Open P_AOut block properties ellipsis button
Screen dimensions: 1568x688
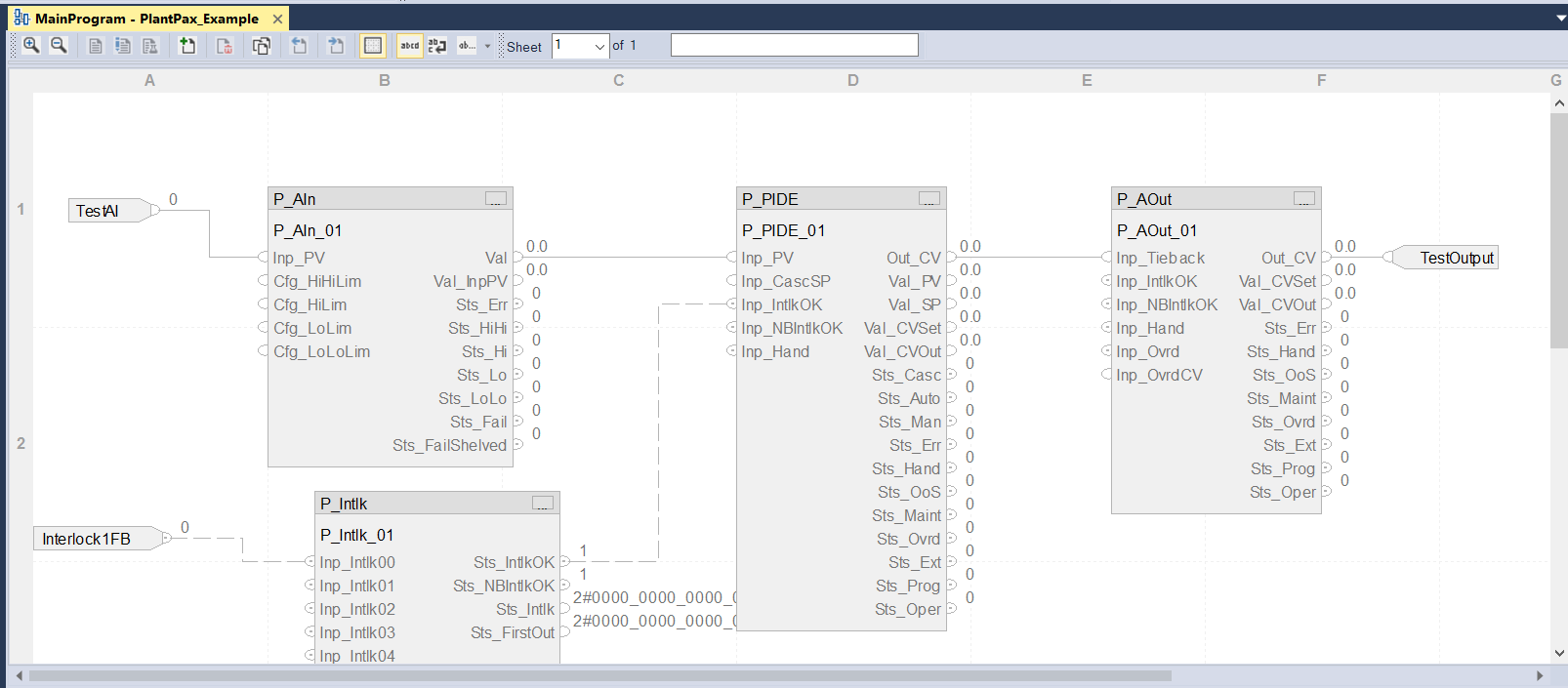(x=1304, y=199)
